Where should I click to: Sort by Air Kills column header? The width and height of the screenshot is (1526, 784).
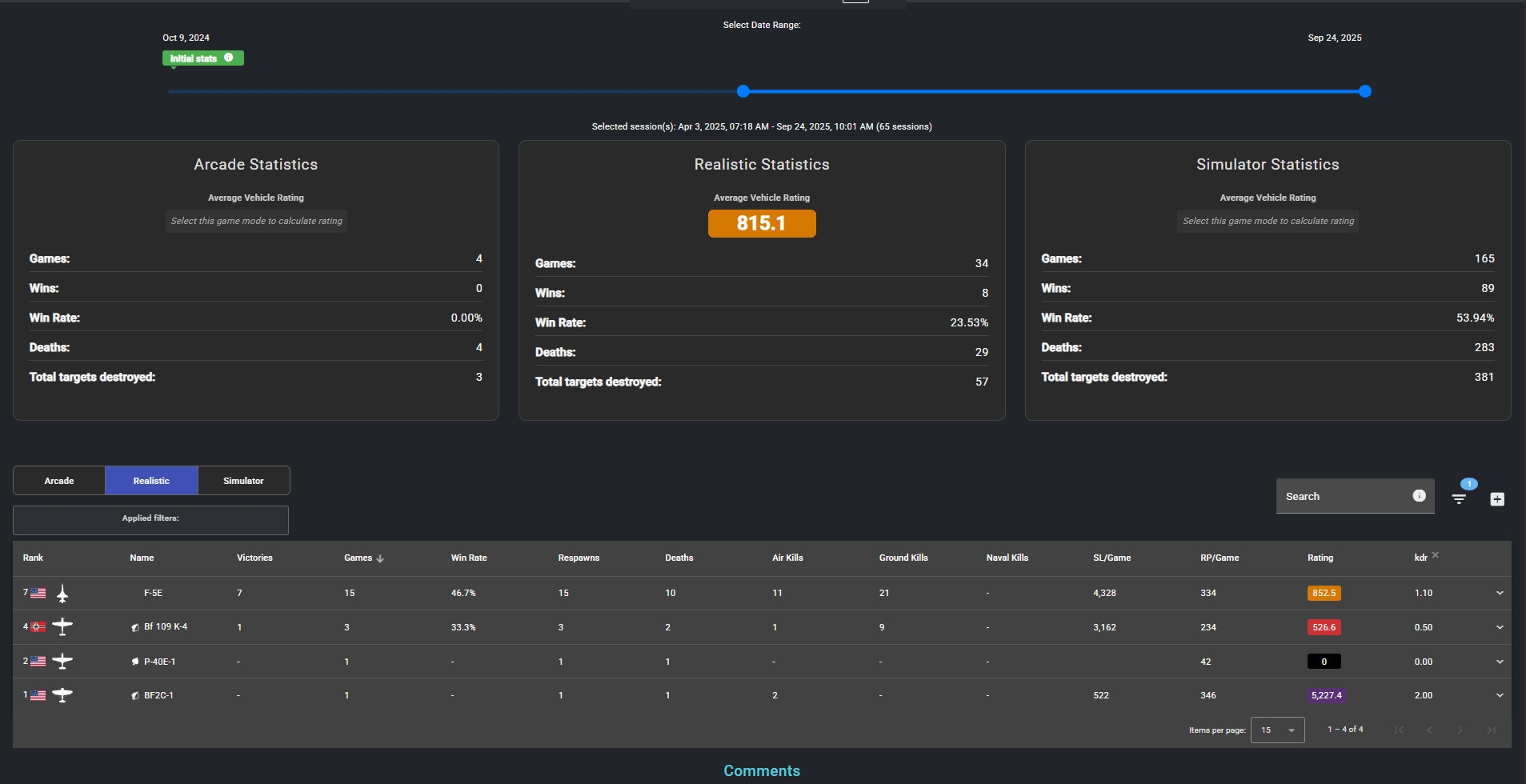click(787, 558)
